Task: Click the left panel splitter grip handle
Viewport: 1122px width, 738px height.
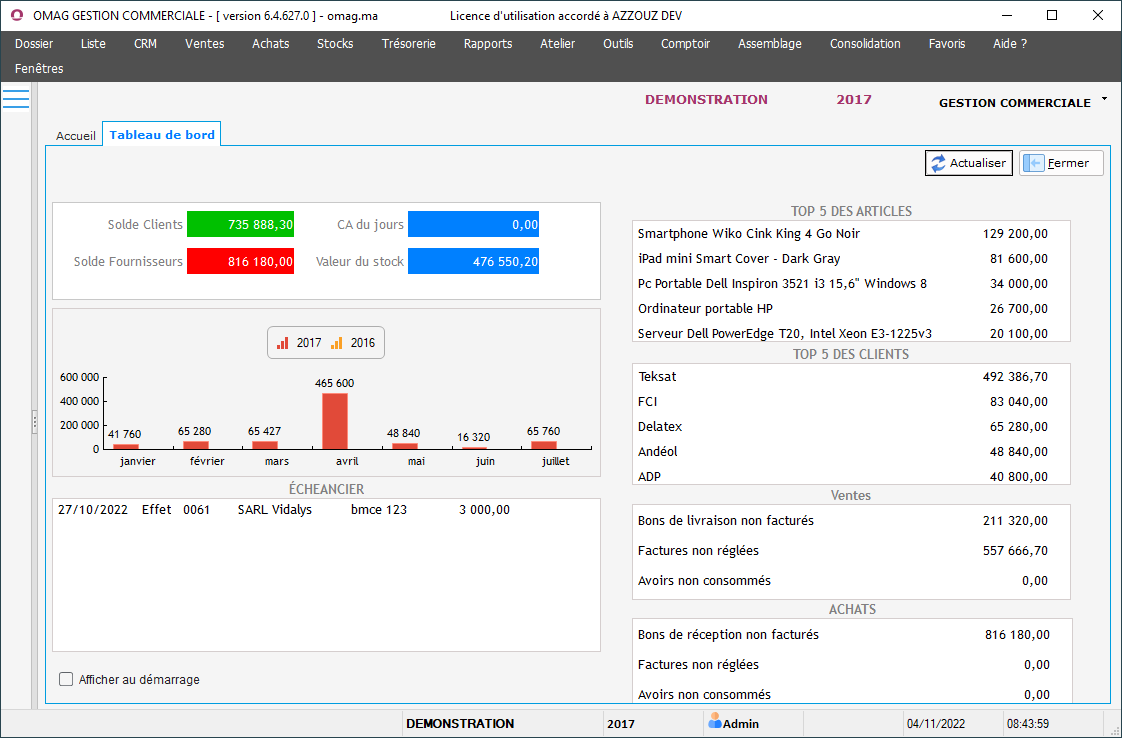Action: (34, 422)
